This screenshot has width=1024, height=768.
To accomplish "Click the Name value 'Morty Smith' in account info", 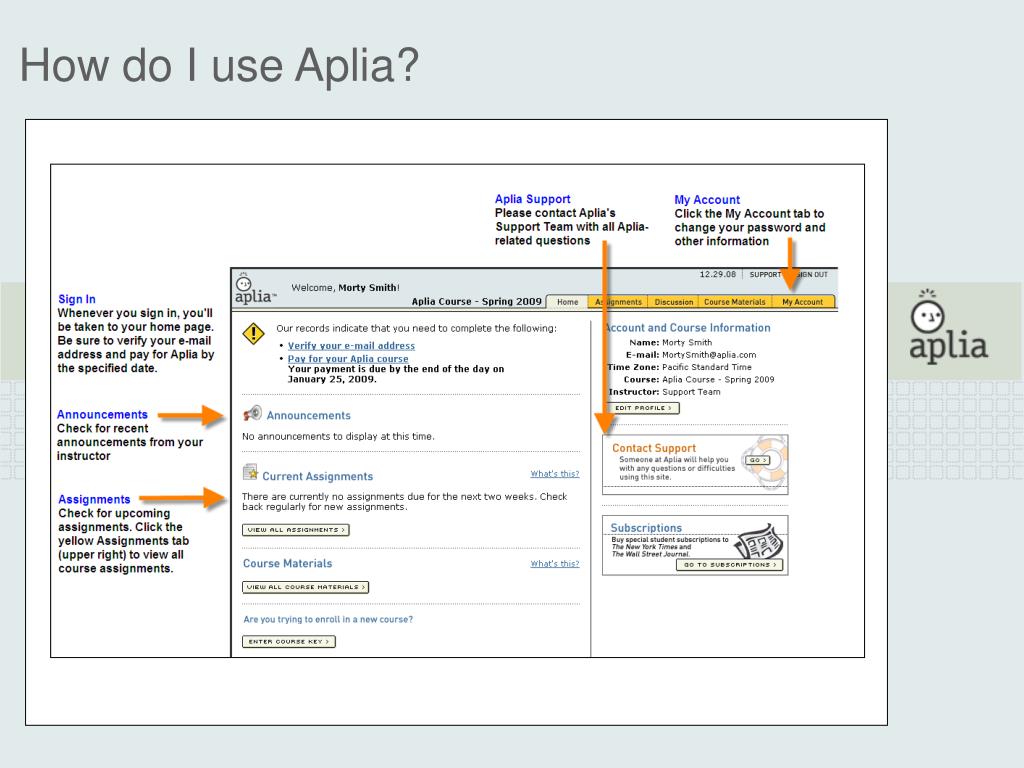I will coord(687,342).
